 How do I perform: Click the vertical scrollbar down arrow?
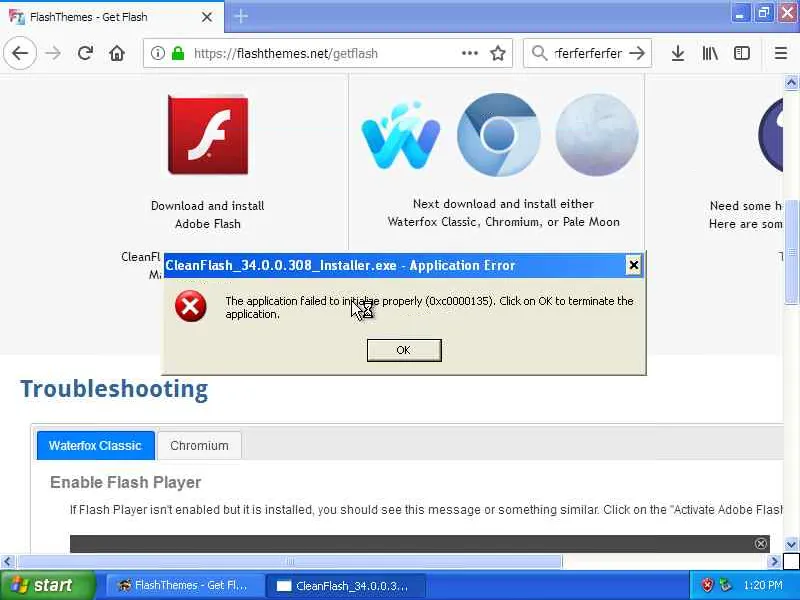click(x=791, y=544)
